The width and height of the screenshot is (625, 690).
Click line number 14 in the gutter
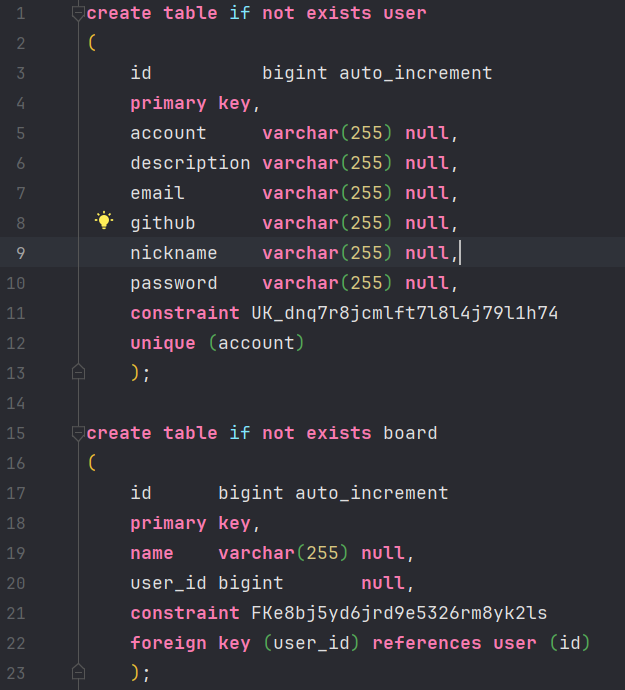[x=16, y=403]
